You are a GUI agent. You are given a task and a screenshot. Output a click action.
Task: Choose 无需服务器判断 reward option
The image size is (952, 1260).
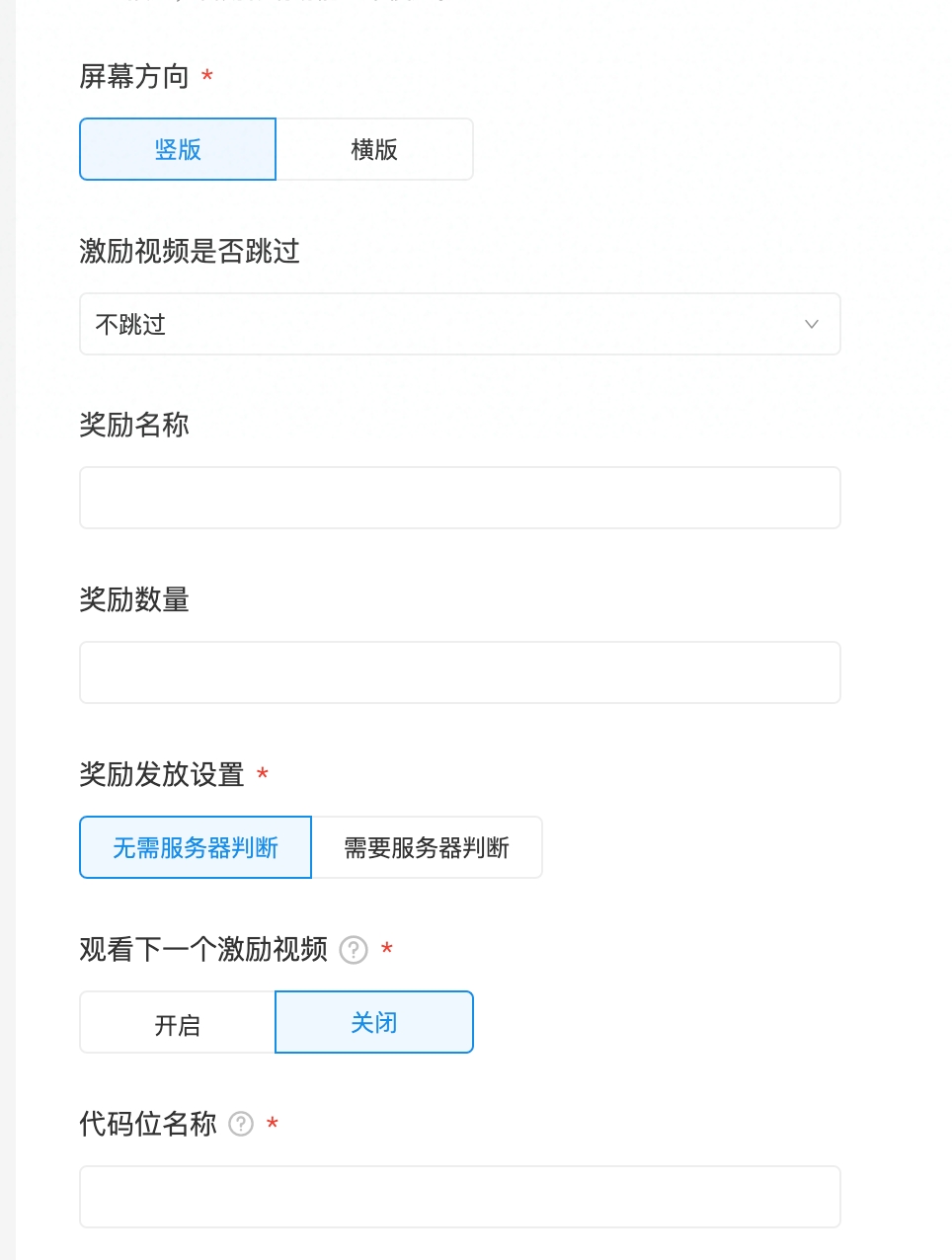coord(196,847)
